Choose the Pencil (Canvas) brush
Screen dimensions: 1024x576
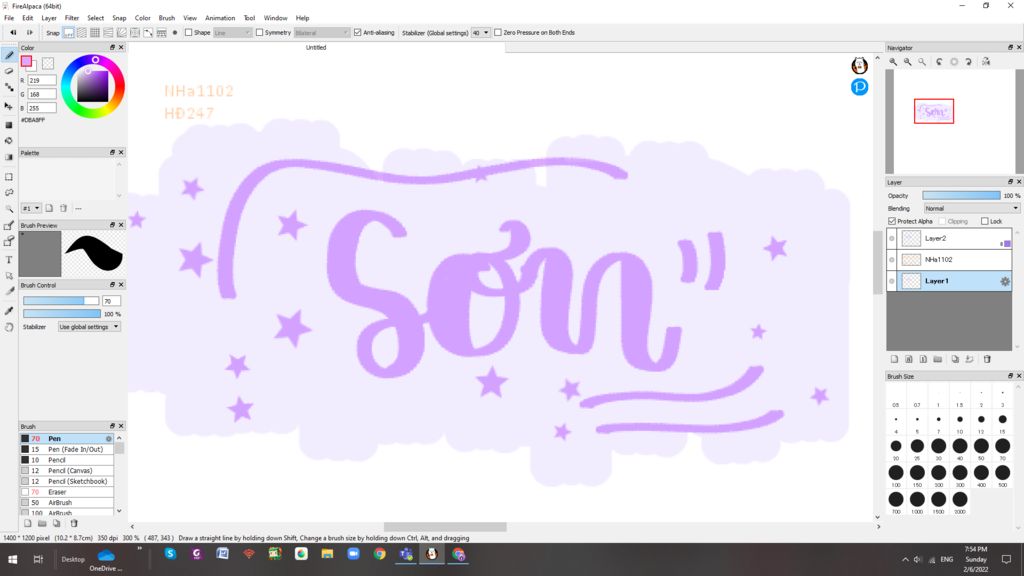pos(67,471)
